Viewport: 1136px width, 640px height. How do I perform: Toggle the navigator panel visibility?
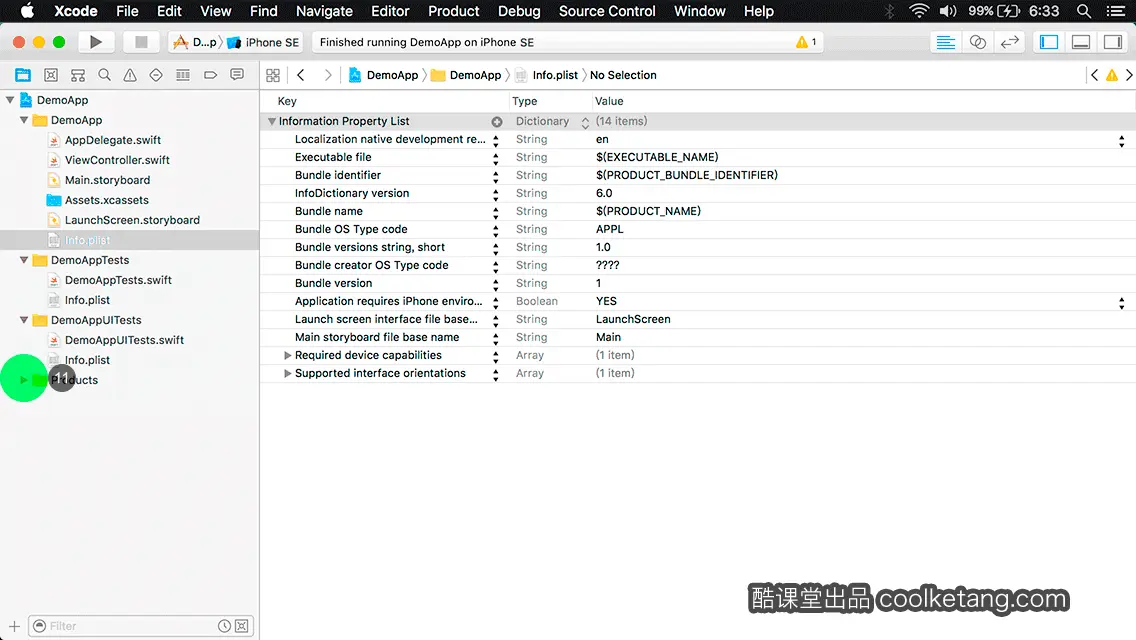point(1049,42)
